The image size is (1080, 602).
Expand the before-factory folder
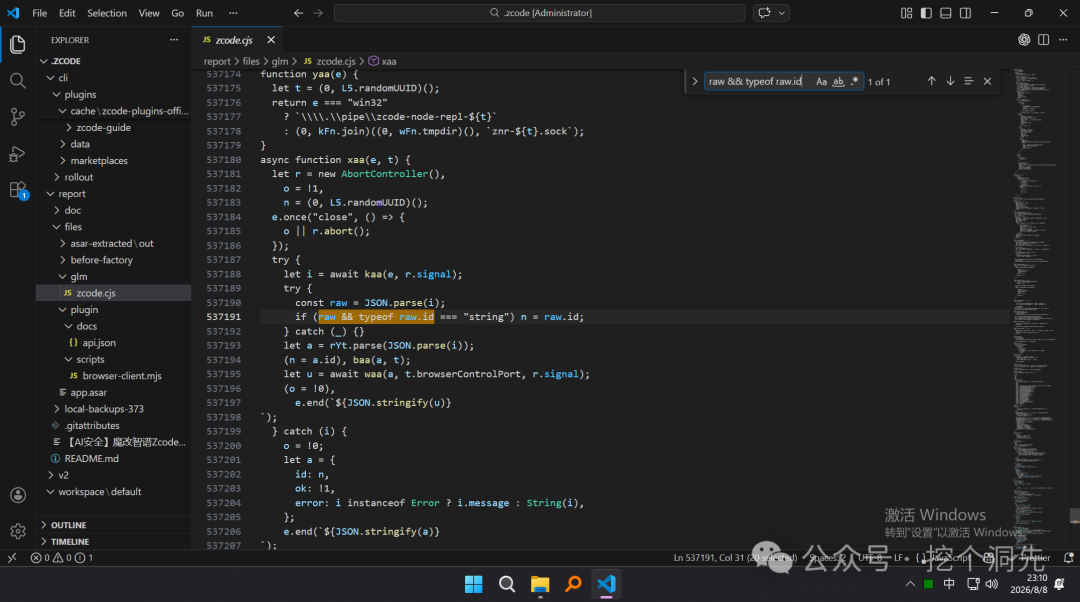(114, 260)
